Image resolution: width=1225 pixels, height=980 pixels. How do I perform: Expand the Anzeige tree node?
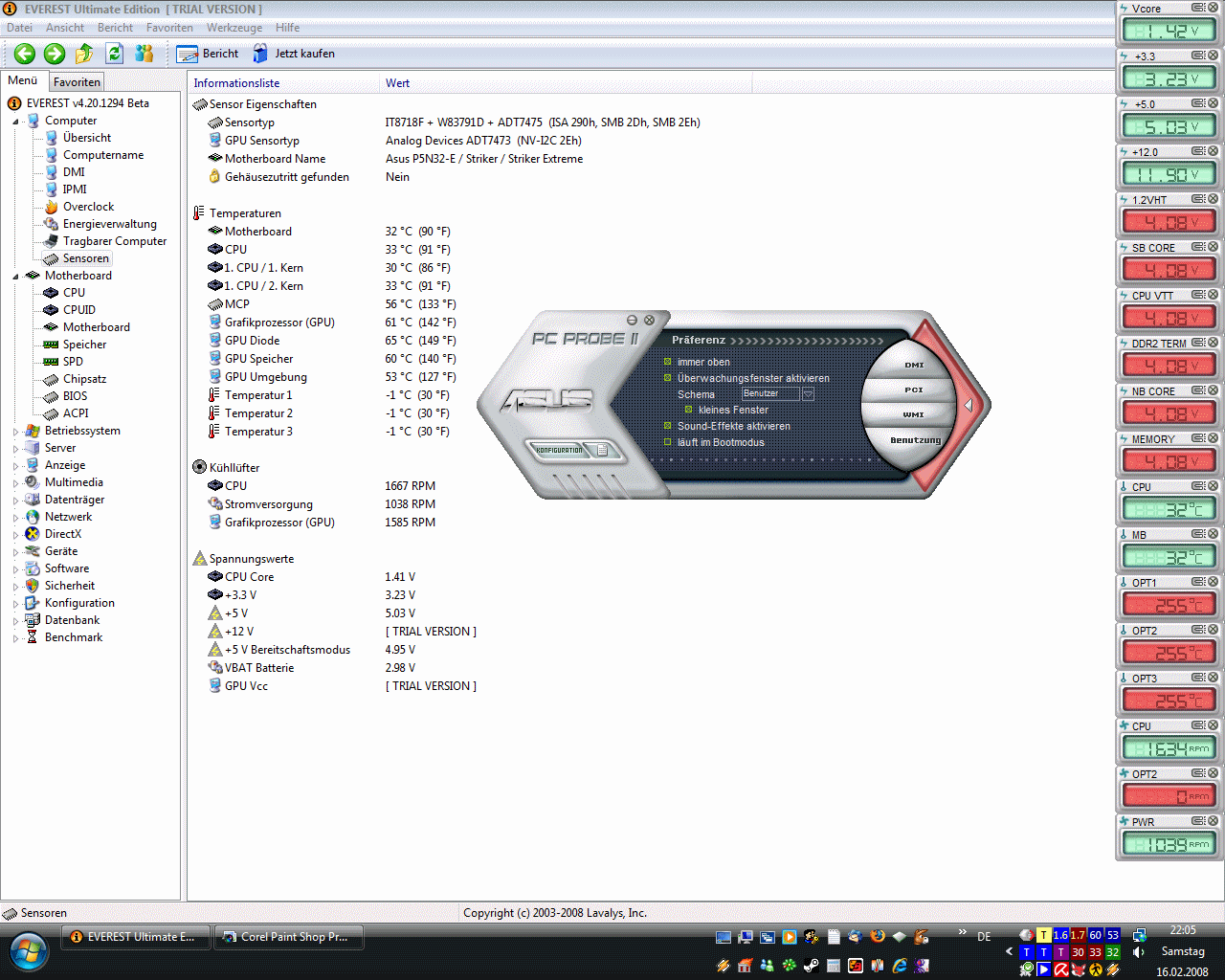pyautogui.click(x=15, y=466)
